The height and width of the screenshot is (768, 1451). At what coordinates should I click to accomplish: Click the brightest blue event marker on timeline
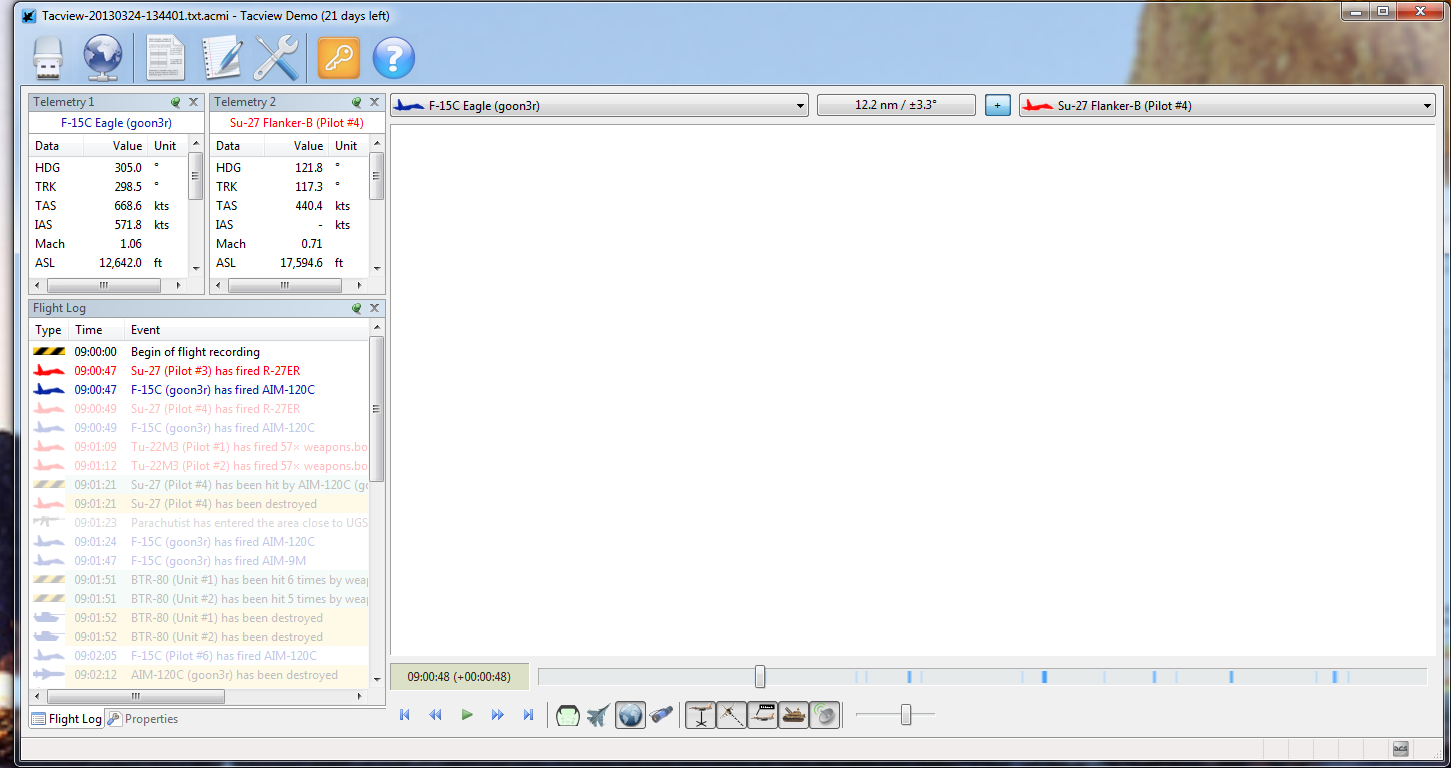pyautogui.click(x=1044, y=677)
